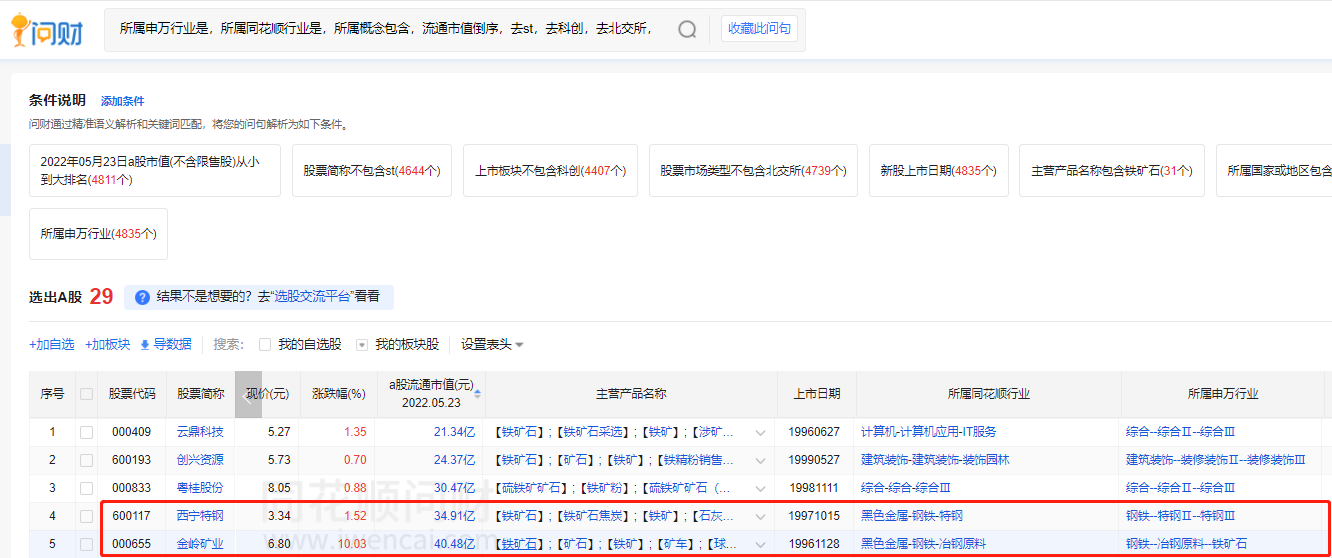Open industry link 黑色金属-钢铁-特钢
Image resolution: width=1332 pixels, height=558 pixels.
click(912, 516)
